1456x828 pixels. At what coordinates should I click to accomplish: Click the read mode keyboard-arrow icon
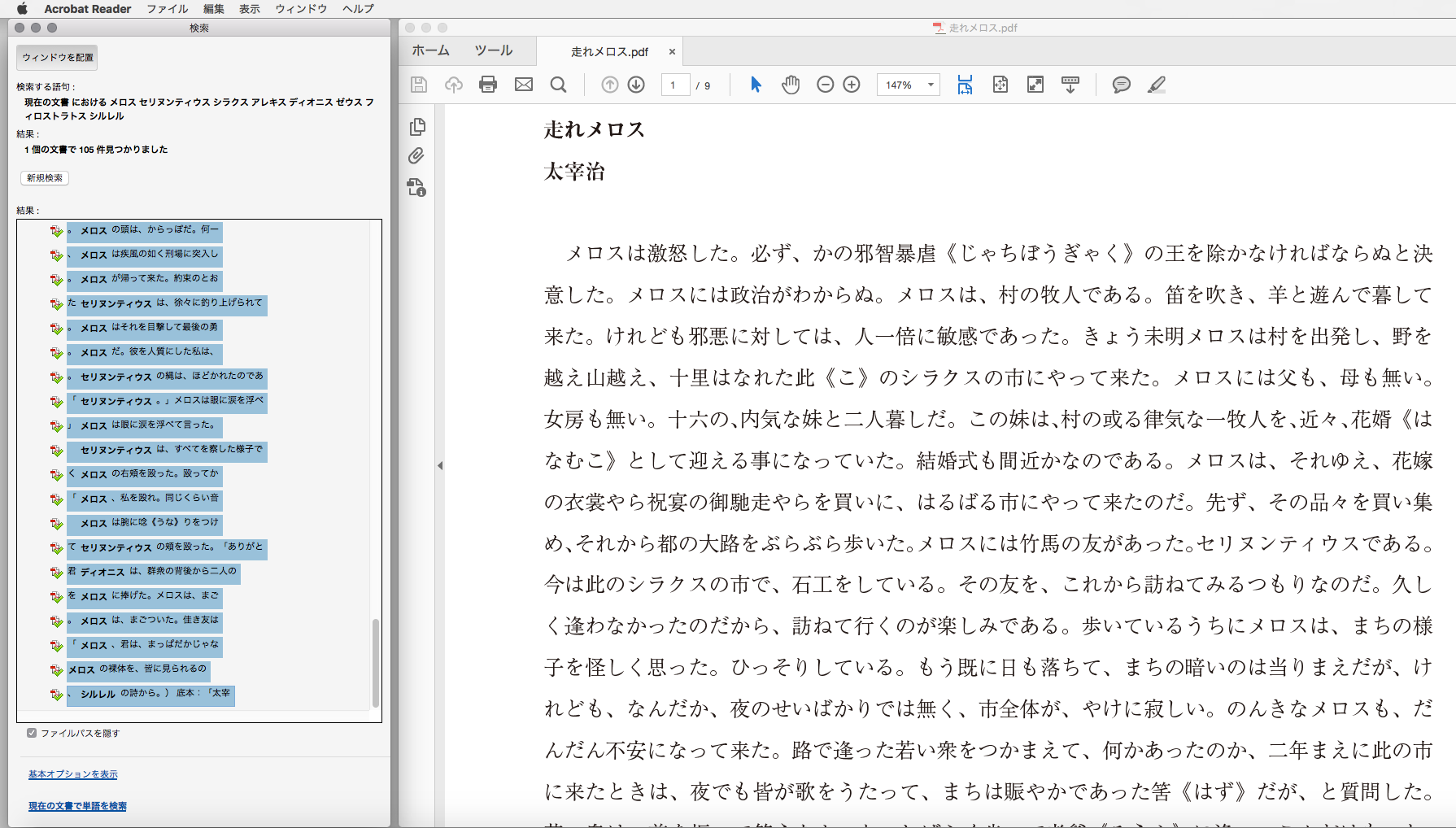coord(1070,85)
